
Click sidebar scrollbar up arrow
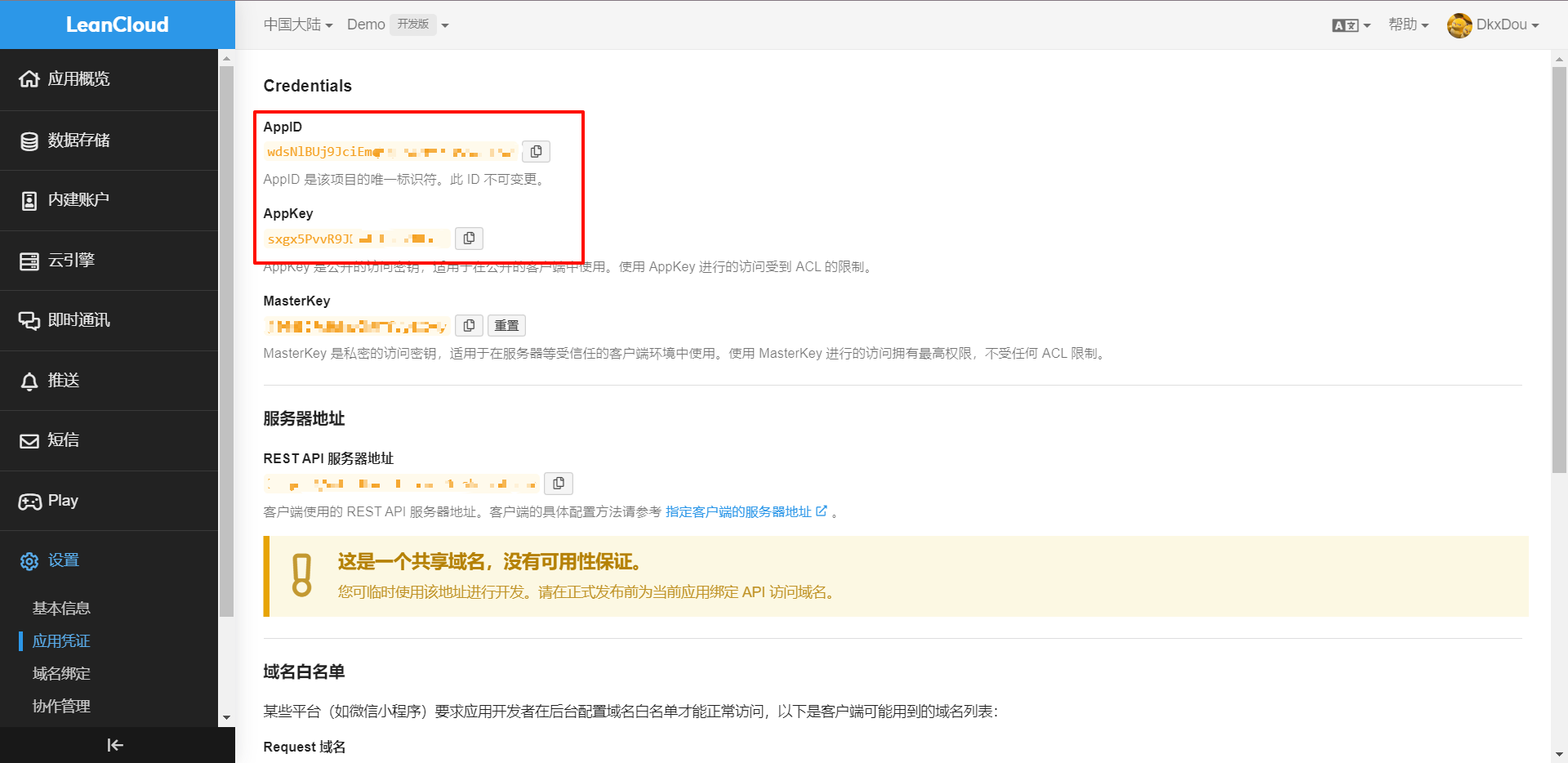pos(226,58)
